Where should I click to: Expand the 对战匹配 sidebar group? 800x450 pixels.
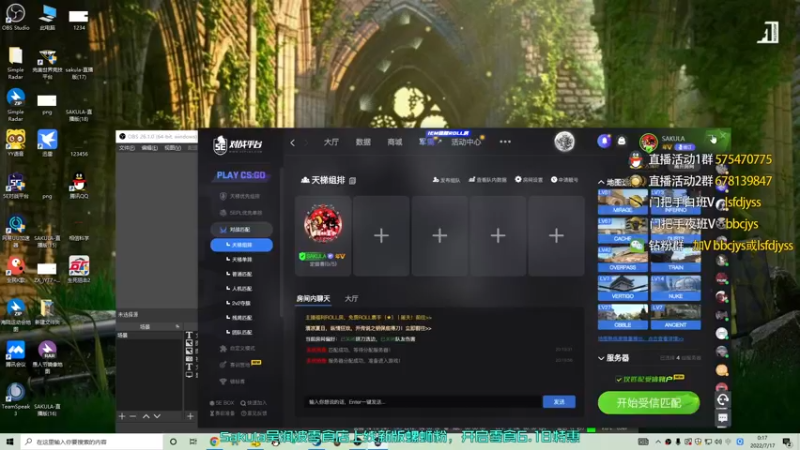tap(241, 230)
